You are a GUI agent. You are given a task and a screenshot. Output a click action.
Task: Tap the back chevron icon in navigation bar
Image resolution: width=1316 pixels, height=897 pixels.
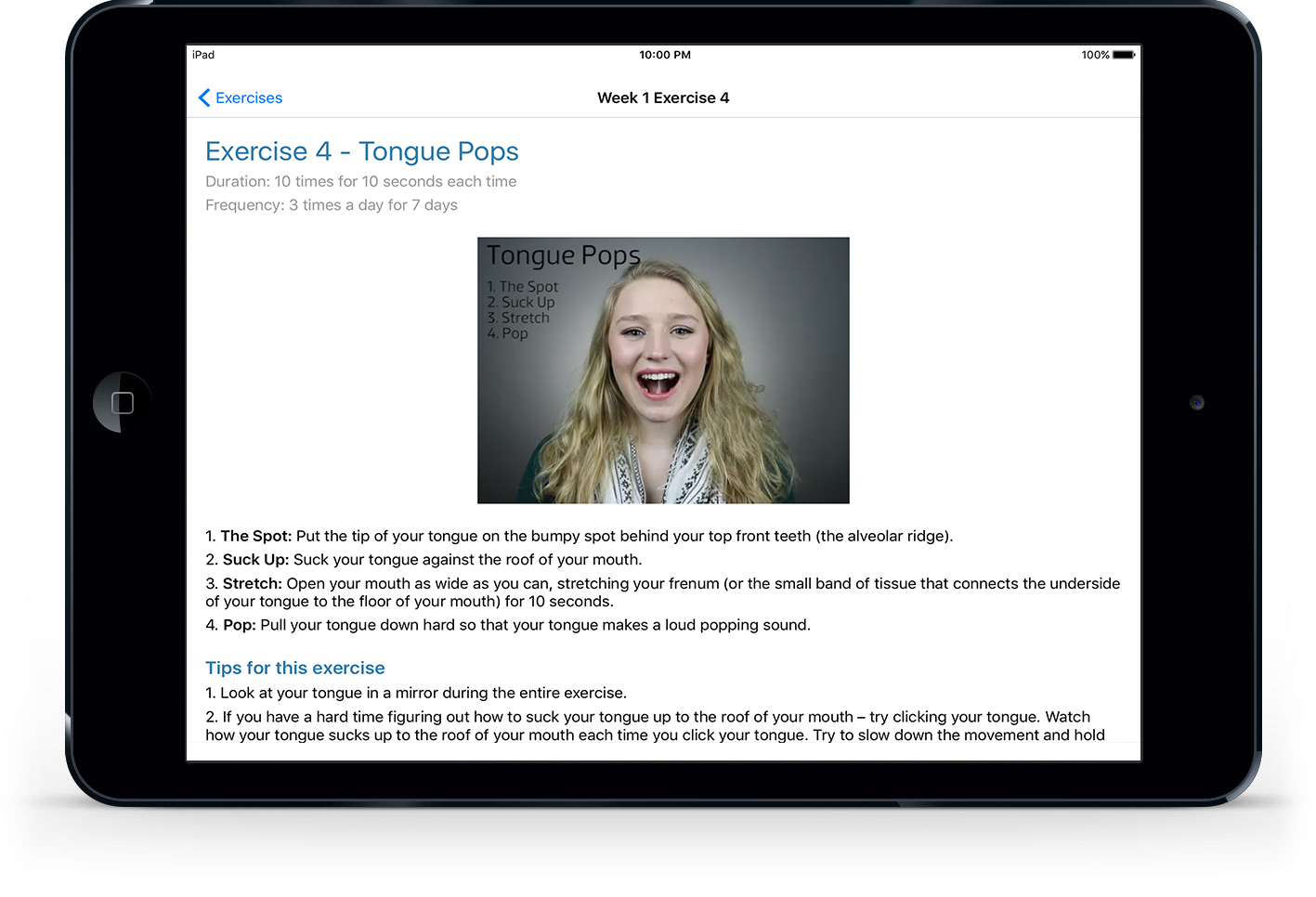pos(204,97)
